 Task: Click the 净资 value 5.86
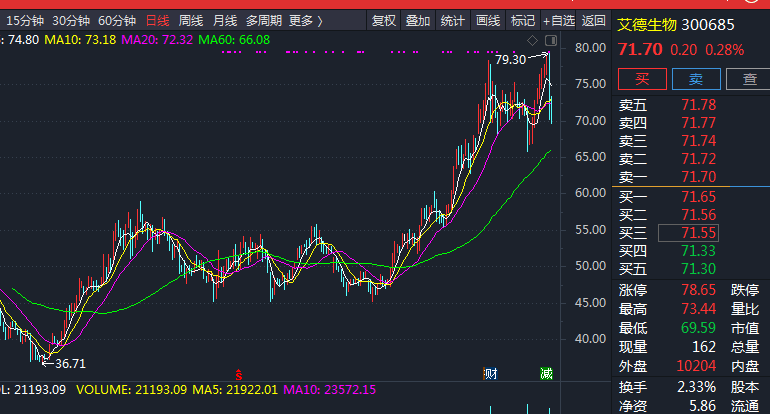click(x=703, y=406)
